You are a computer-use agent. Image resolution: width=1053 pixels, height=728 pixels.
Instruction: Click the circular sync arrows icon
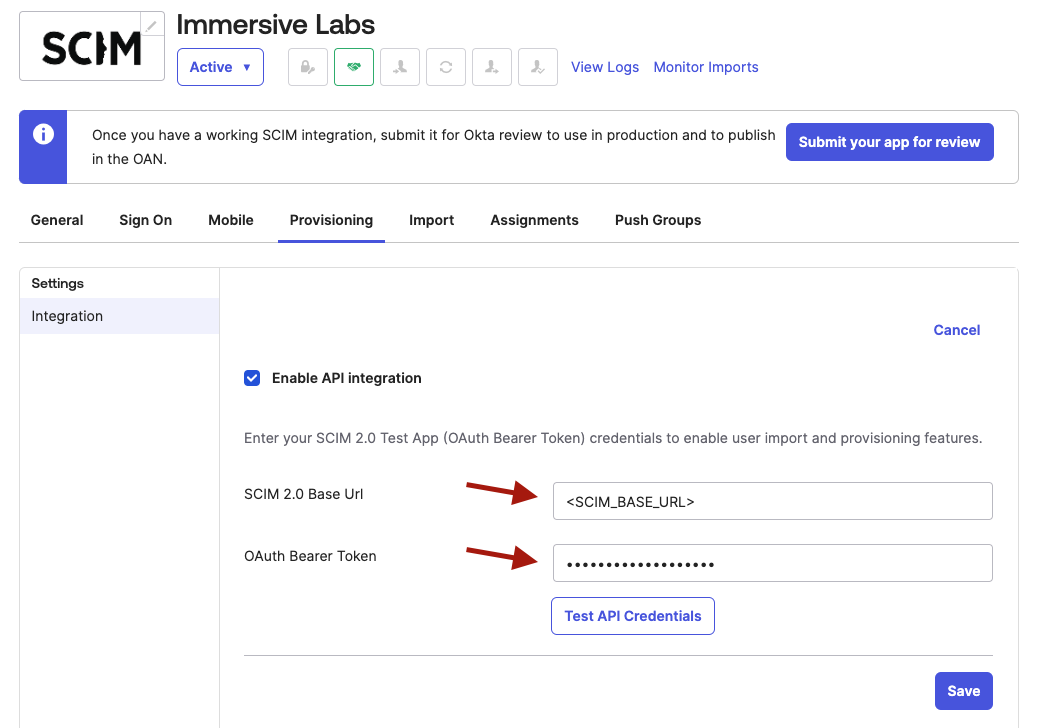(x=446, y=67)
